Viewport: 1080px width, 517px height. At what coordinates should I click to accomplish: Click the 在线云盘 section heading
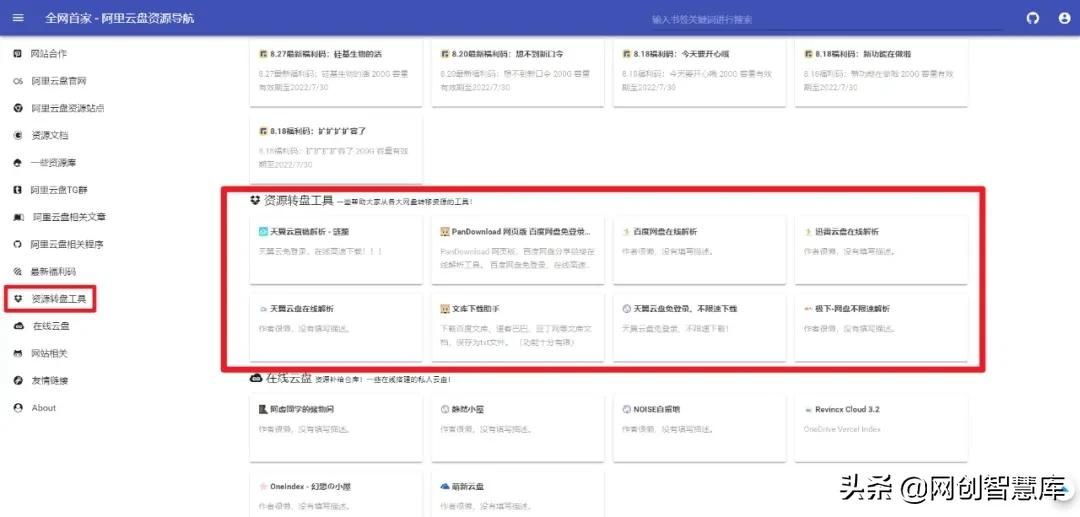point(289,378)
